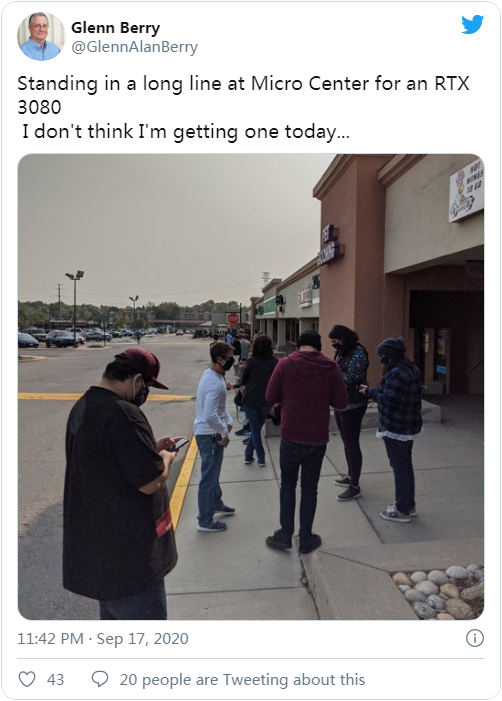Click the man in white shirt
Image resolution: width=502 pixels, height=701 pixels.
[215, 436]
